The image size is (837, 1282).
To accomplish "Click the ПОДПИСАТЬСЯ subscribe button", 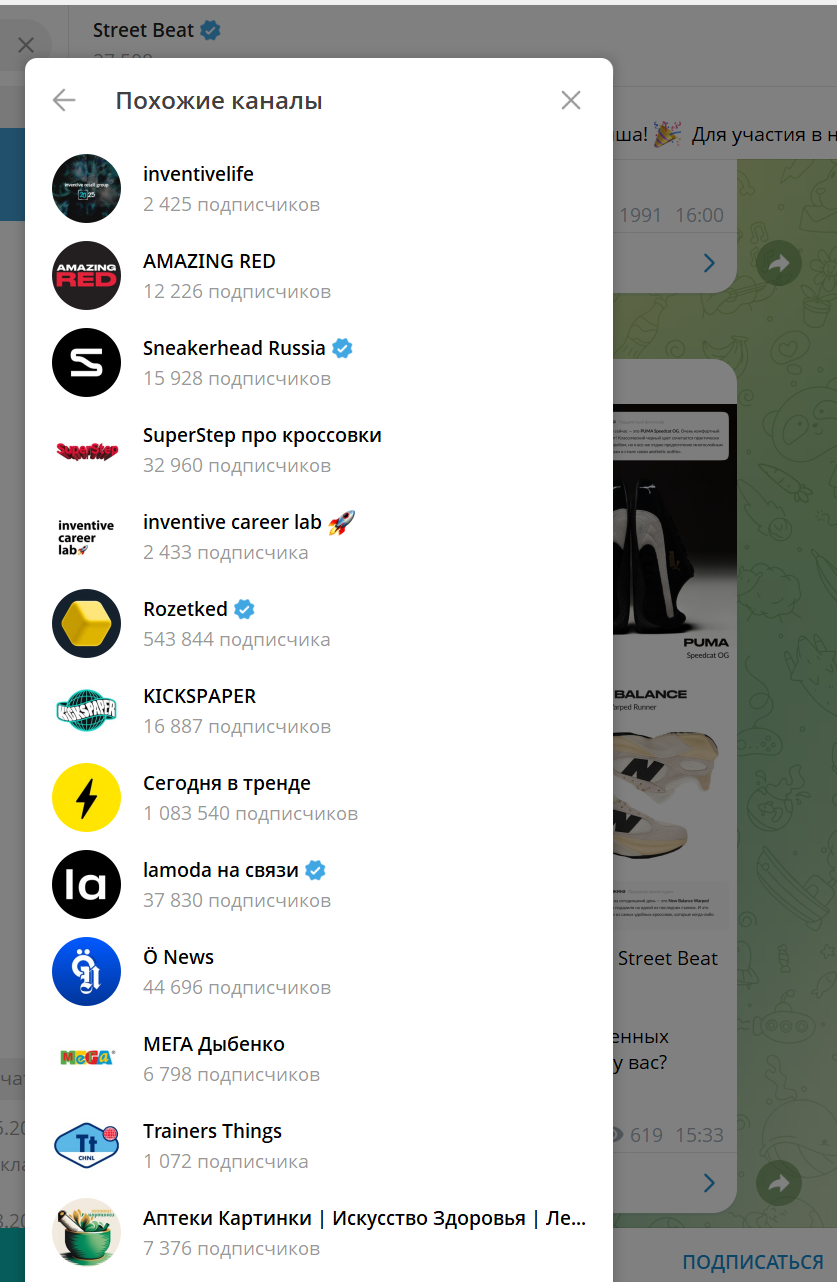I will pos(753,1262).
